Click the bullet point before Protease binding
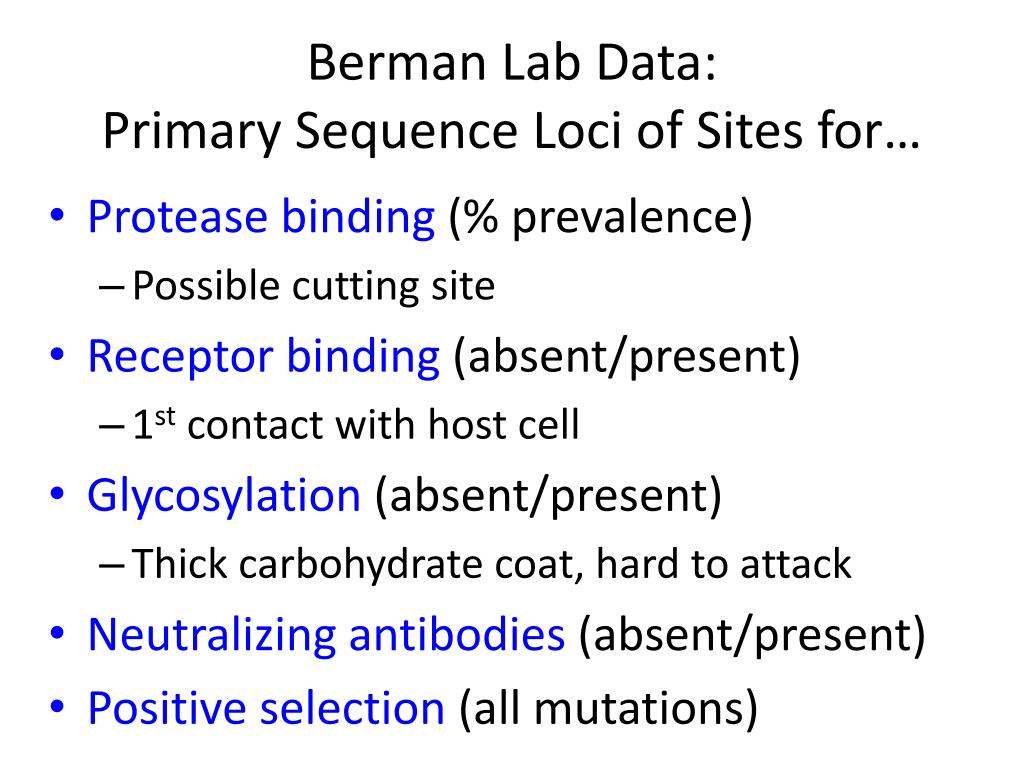Viewport: 1024px width, 768px height. click(x=57, y=220)
